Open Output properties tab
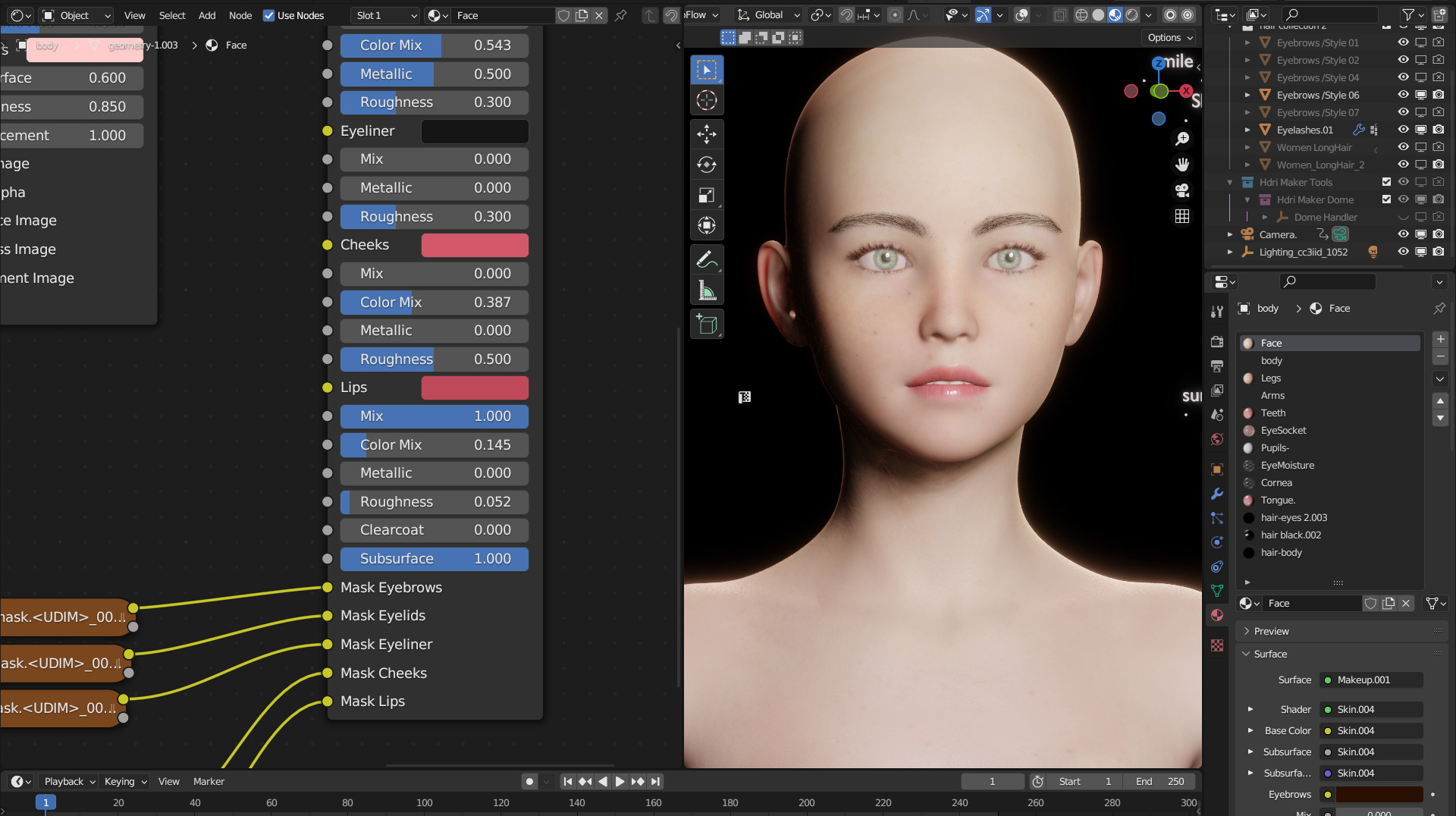Image resolution: width=1456 pixels, height=816 pixels. coord(1217,366)
